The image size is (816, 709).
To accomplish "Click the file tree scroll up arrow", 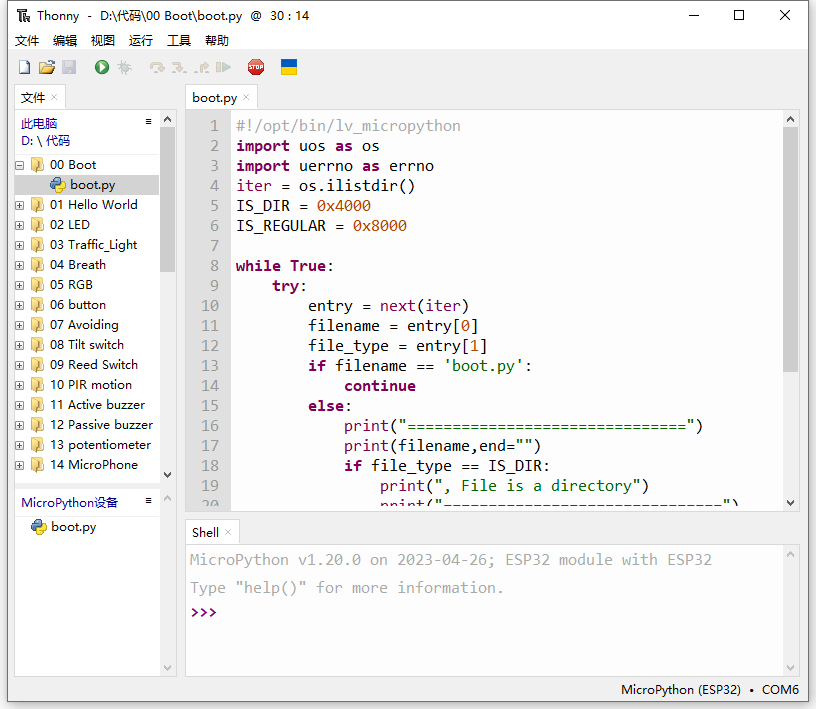I will [x=168, y=119].
